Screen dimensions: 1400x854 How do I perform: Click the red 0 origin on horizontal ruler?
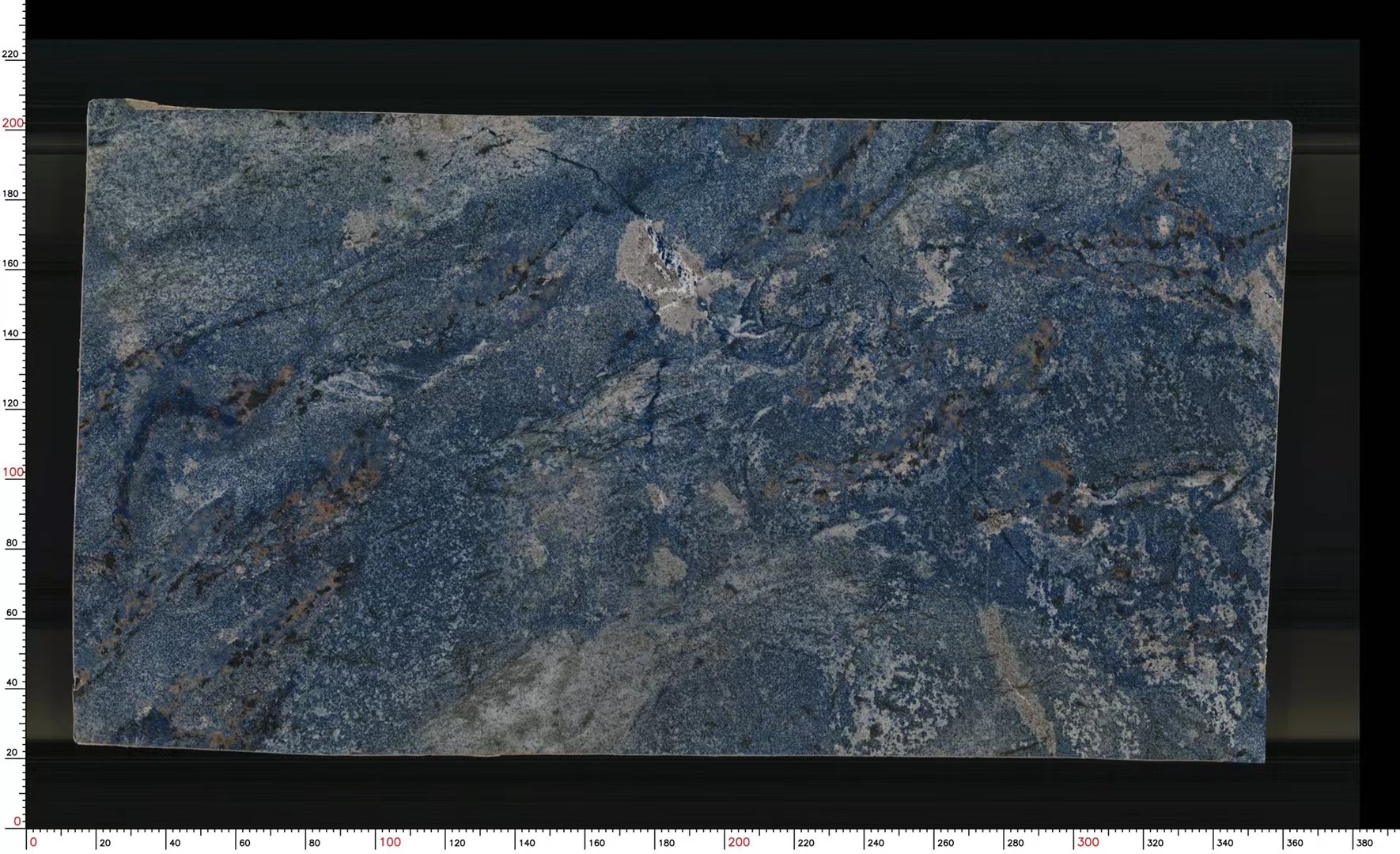click(33, 842)
